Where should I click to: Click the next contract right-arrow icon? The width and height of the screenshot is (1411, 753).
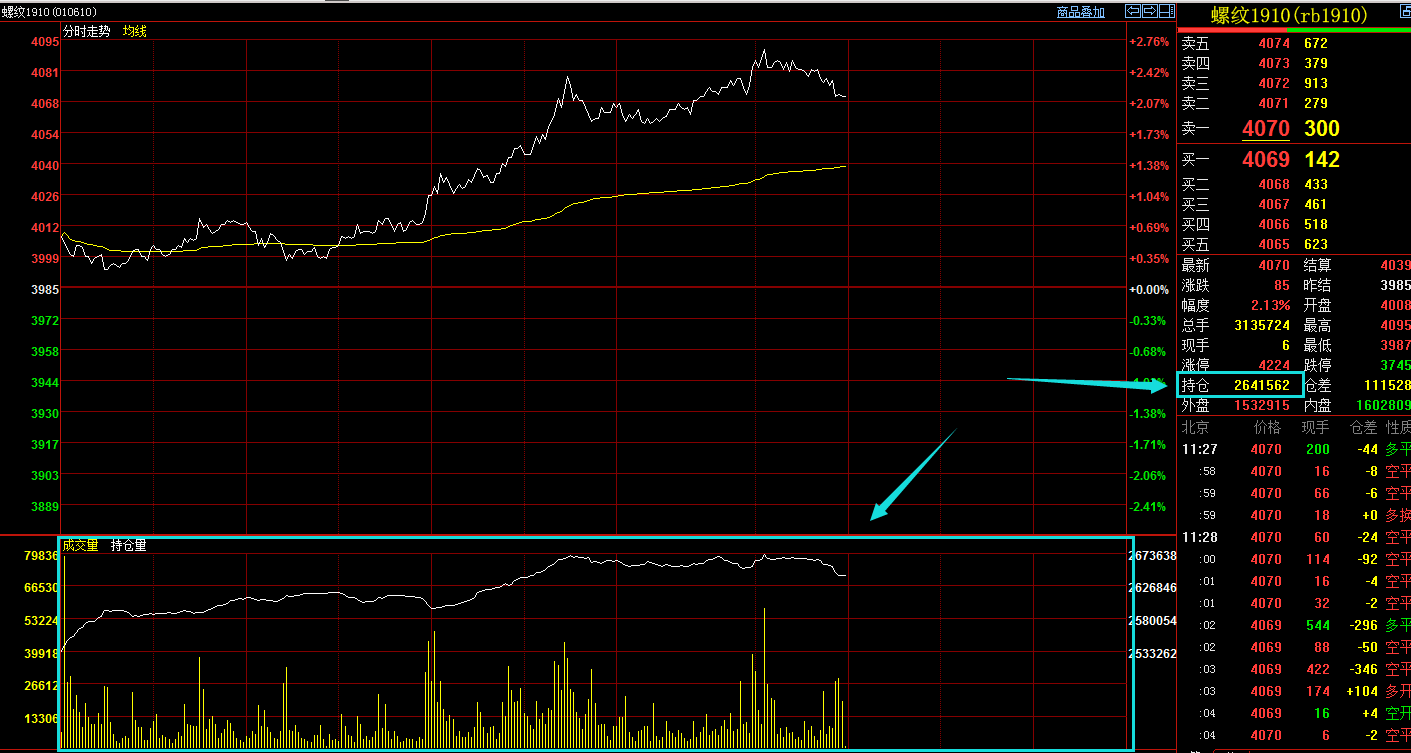coord(1150,12)
